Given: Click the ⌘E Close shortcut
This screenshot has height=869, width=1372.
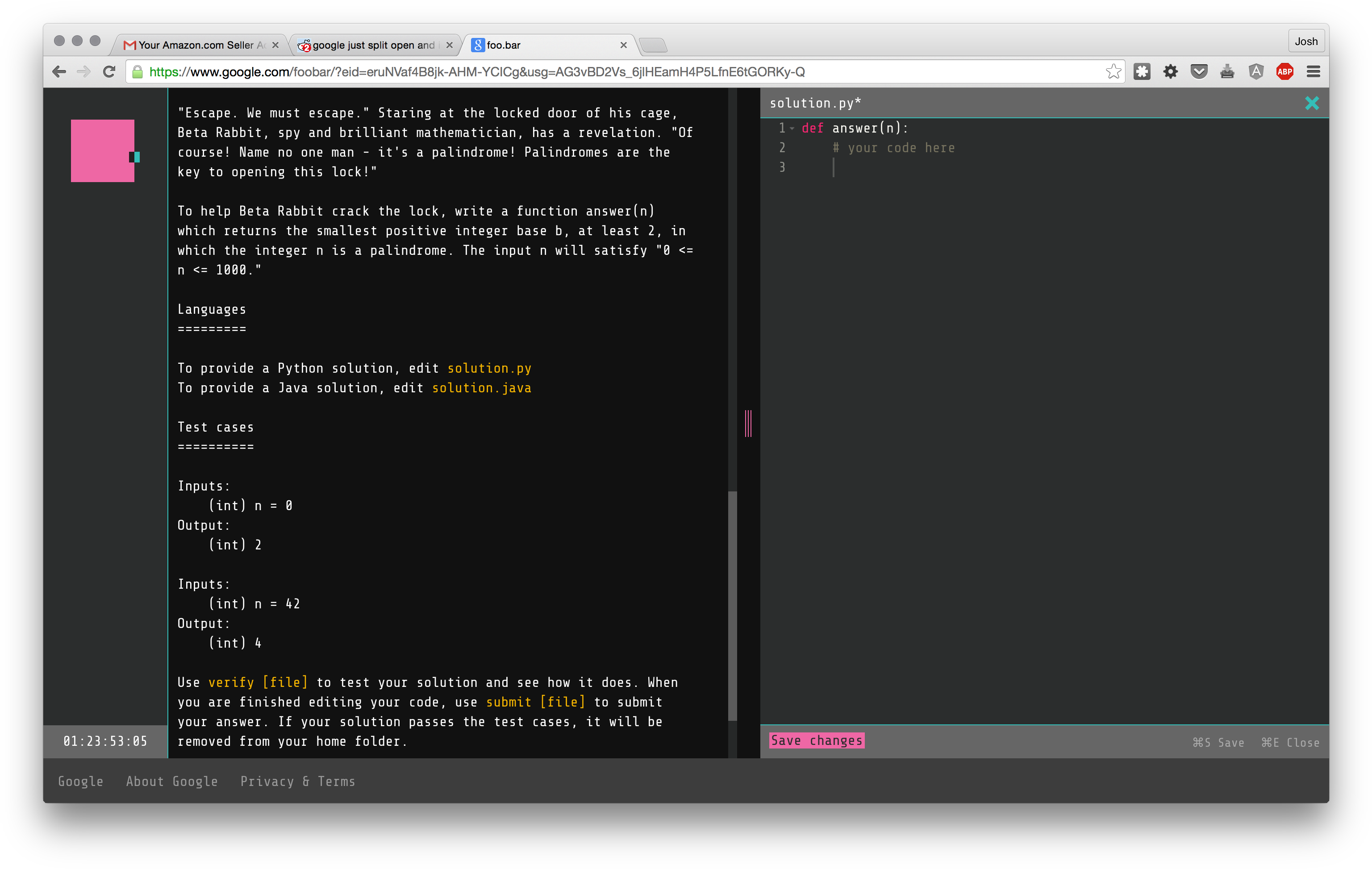Looking at the screenshot, I should click(x=1290, y=742).
